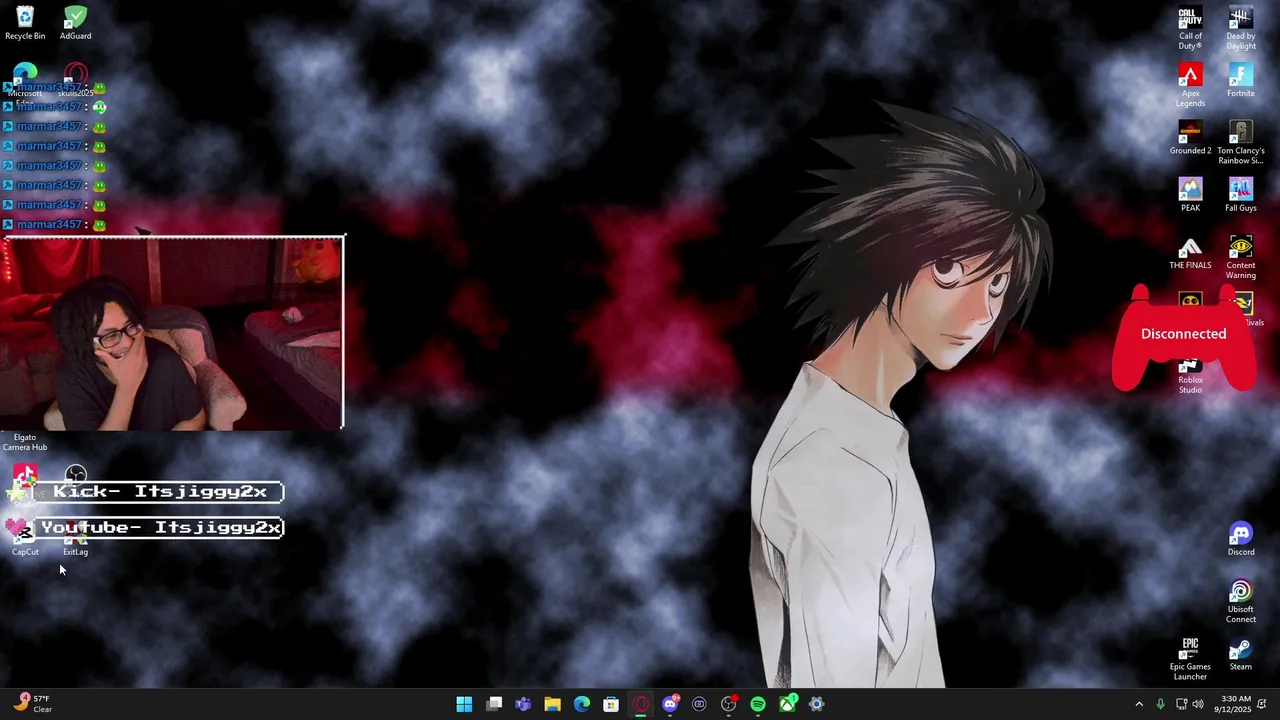Launch the Steam desktop shortcut
Viewport: 1280px width, 720px height.
click(1241, 655)
